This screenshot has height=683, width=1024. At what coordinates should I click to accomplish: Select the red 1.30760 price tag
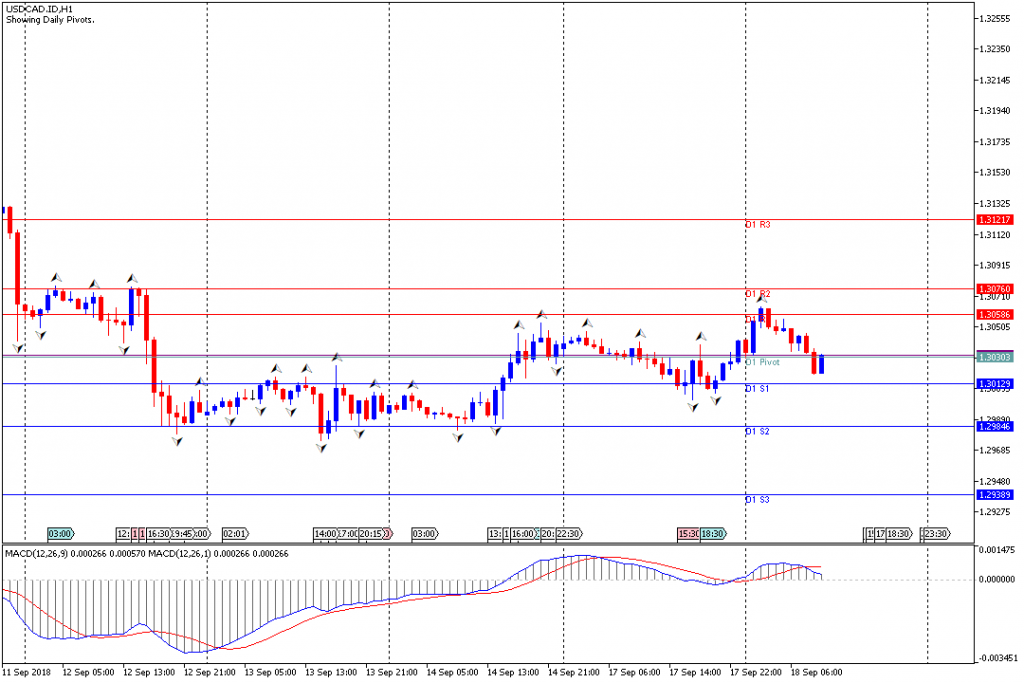point(996,289)
